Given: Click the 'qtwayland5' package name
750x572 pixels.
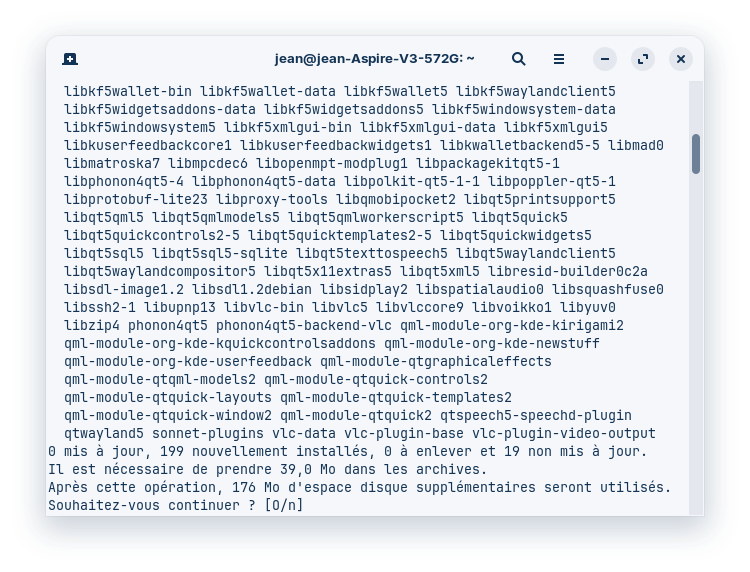Looking at the screenshot, I should [x=104, y=433].
